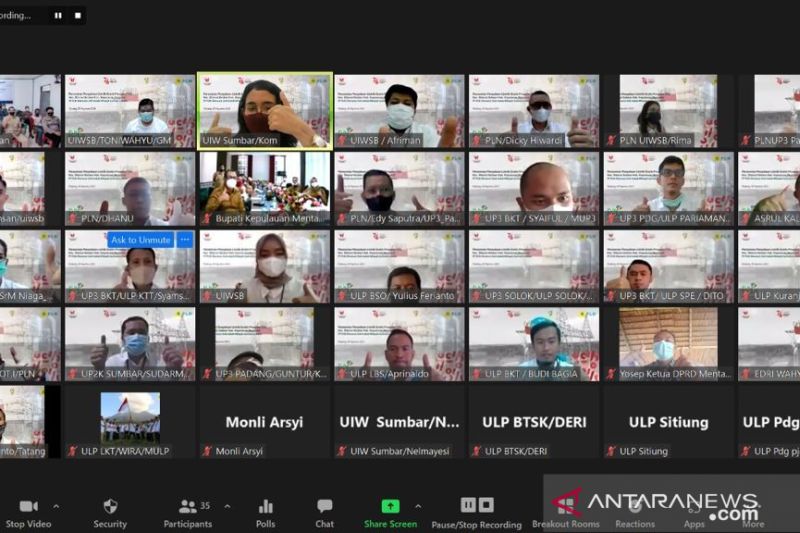Open the Participants panel
The image size is (800, 533).
[188, 513]
